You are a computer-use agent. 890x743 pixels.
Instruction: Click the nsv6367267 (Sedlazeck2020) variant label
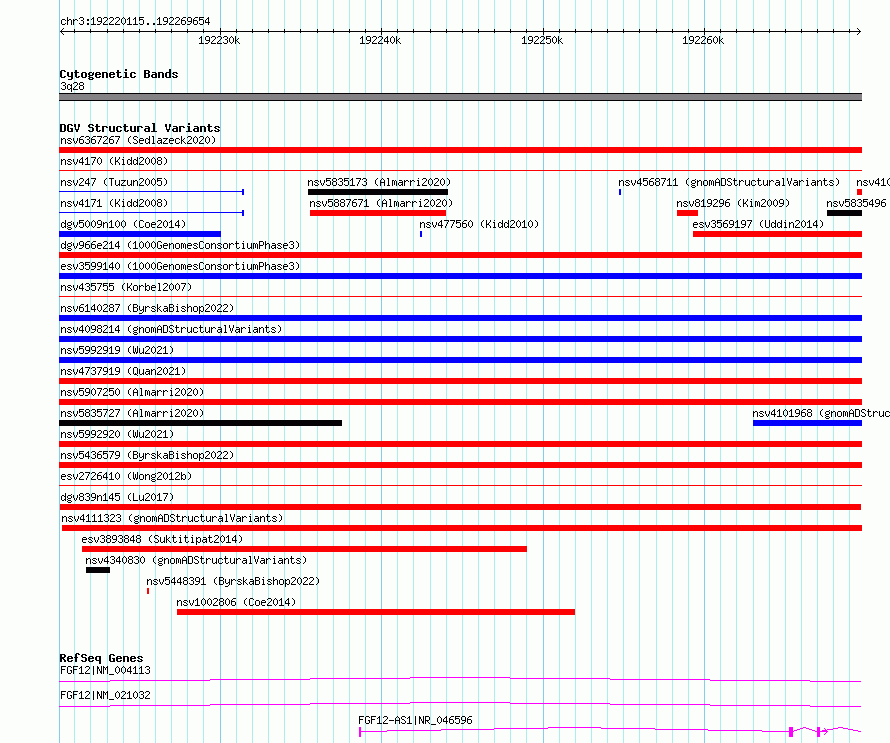(138, 140)
